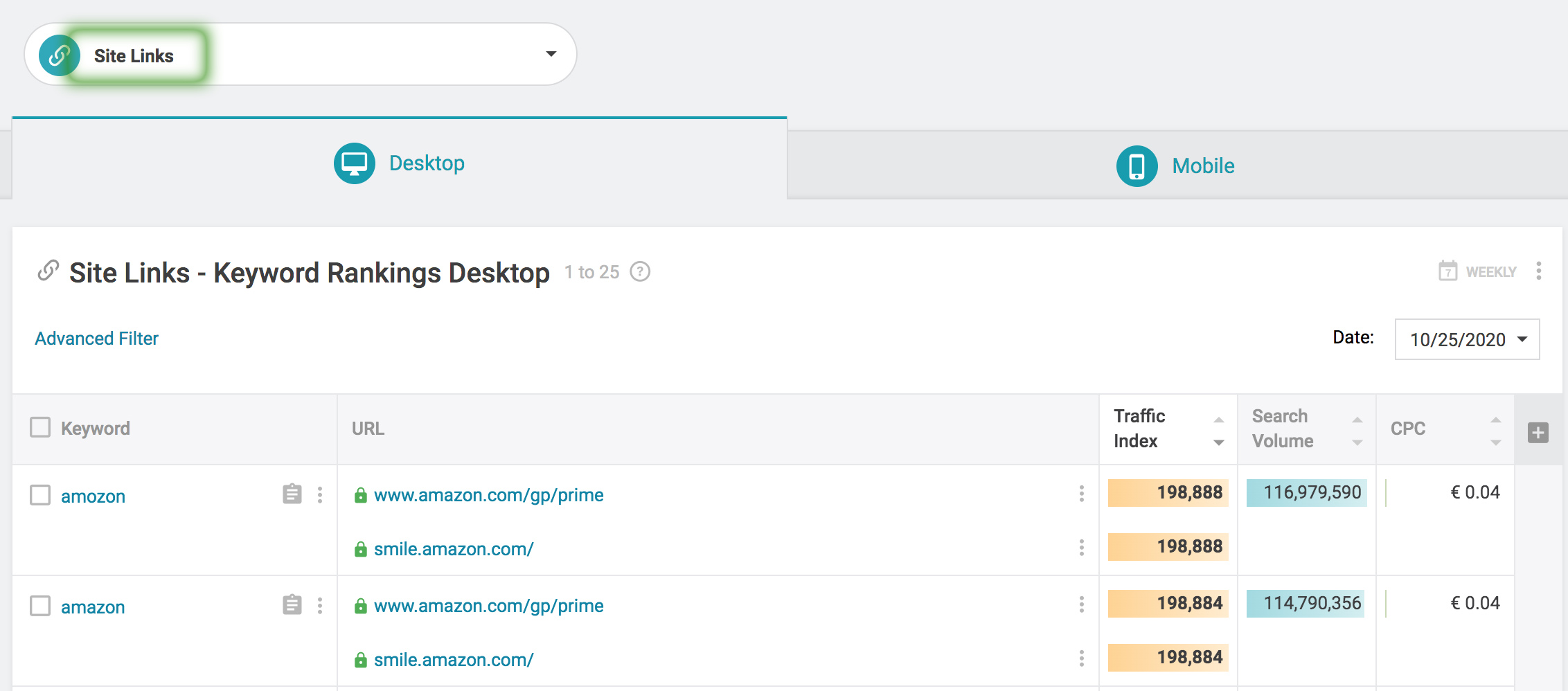Sort CPC descending via down arrow
Screen dimensions: 1568x691
tap(1496, 442)
